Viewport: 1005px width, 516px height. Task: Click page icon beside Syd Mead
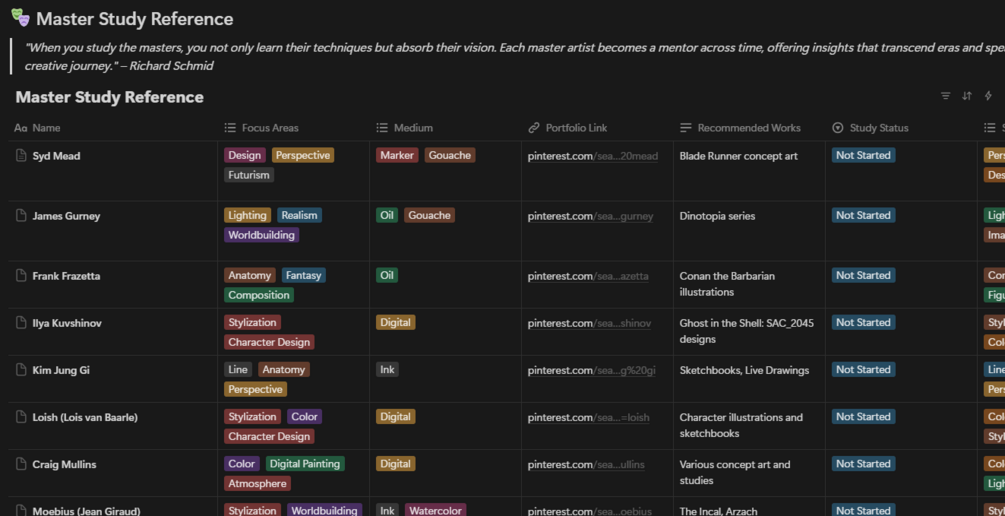pos(21,155)
